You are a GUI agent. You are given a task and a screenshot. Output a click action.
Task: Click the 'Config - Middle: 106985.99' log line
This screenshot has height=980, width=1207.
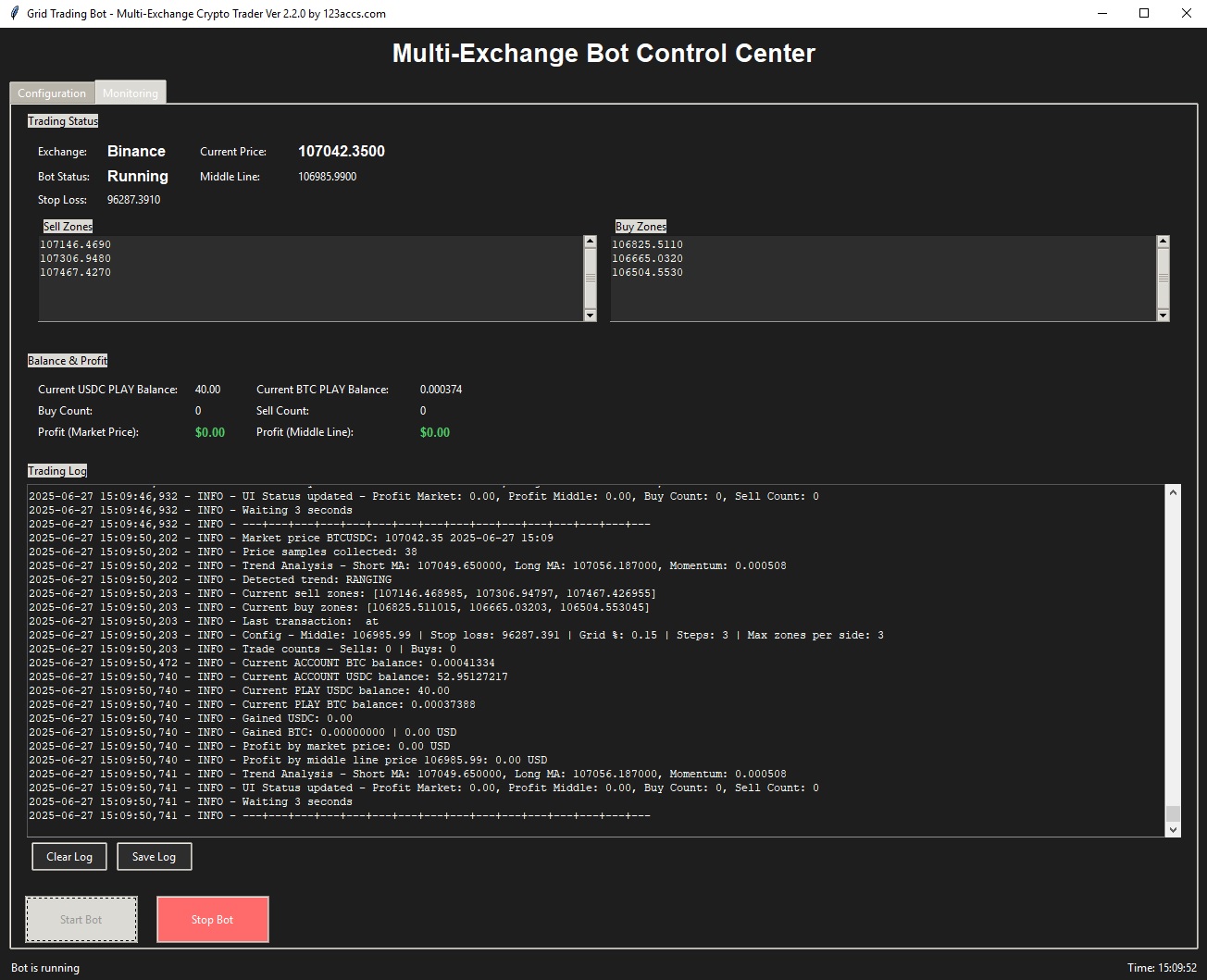click(456, 635)
